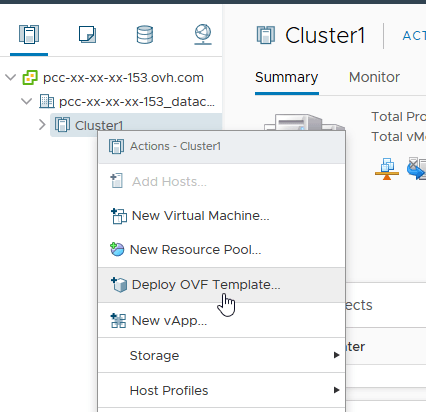Click the New Virtual Machine icon
Viewport: 426px width, 412px height.
[x=119, y=216]
